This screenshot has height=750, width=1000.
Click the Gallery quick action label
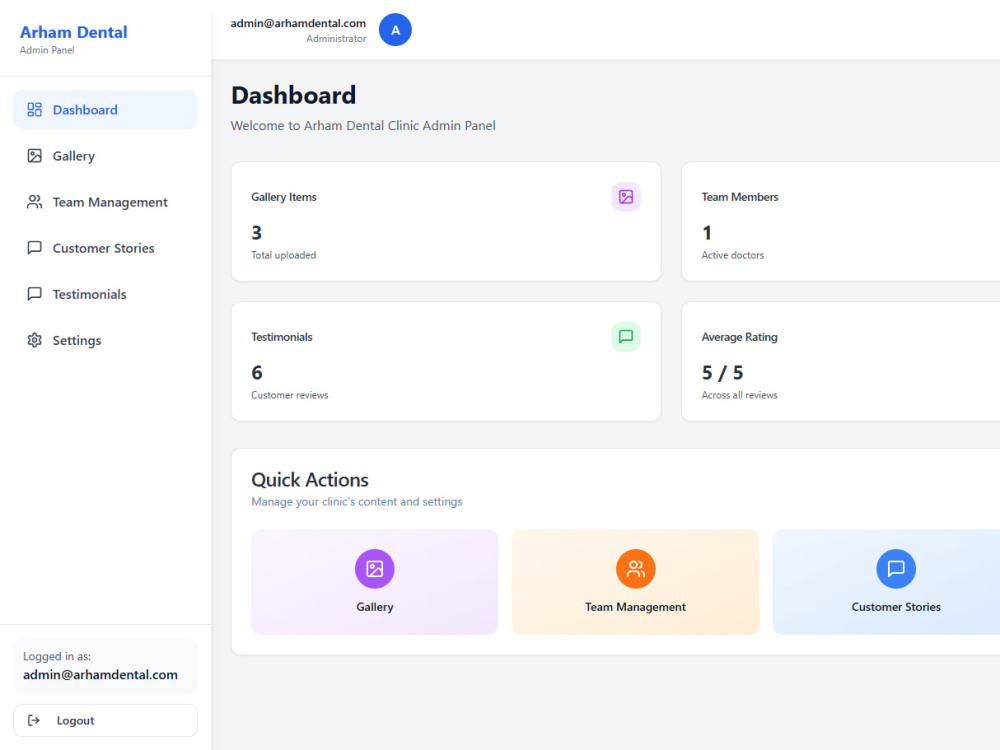coord(374,607)
